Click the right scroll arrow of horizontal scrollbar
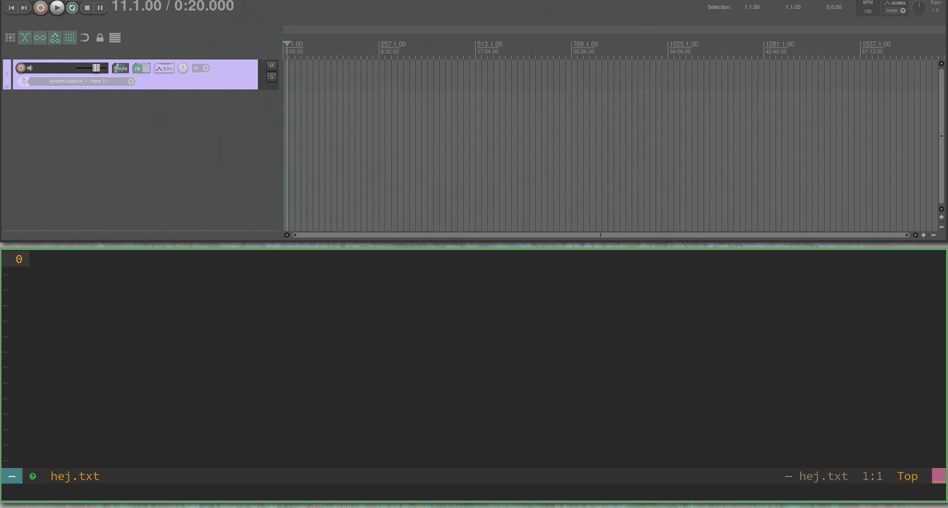This screenshot has width=948, height=508. (915, 235)
